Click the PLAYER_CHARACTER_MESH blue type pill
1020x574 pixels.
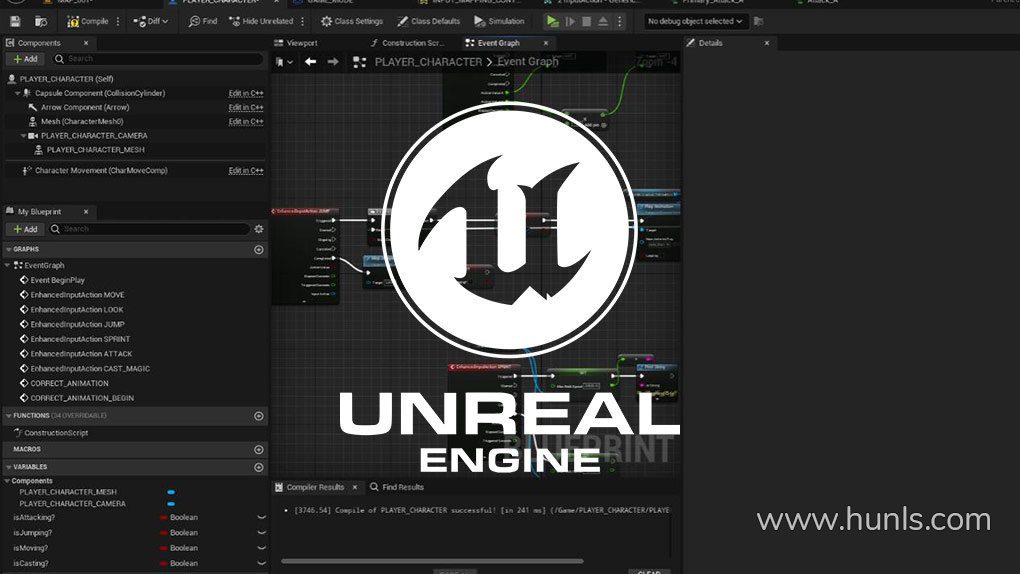(171, 493)
